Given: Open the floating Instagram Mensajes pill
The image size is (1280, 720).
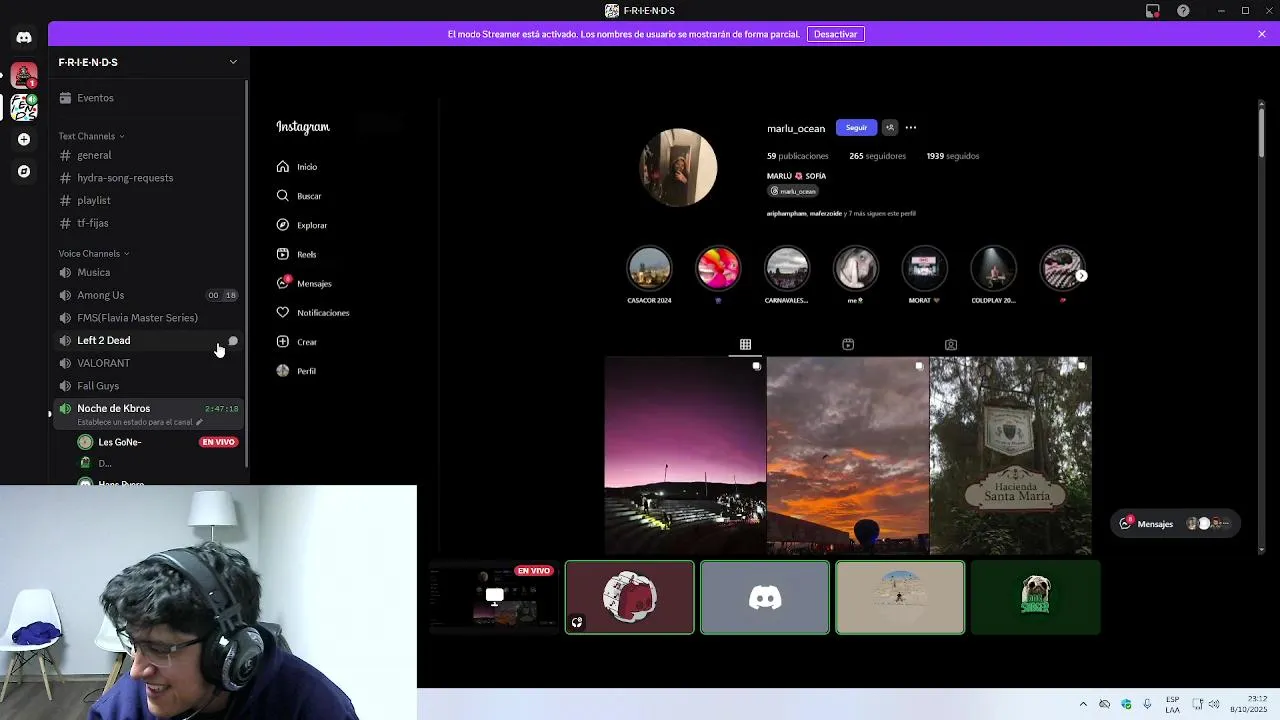Looking at the screenshot, I should coord(1176,524).
